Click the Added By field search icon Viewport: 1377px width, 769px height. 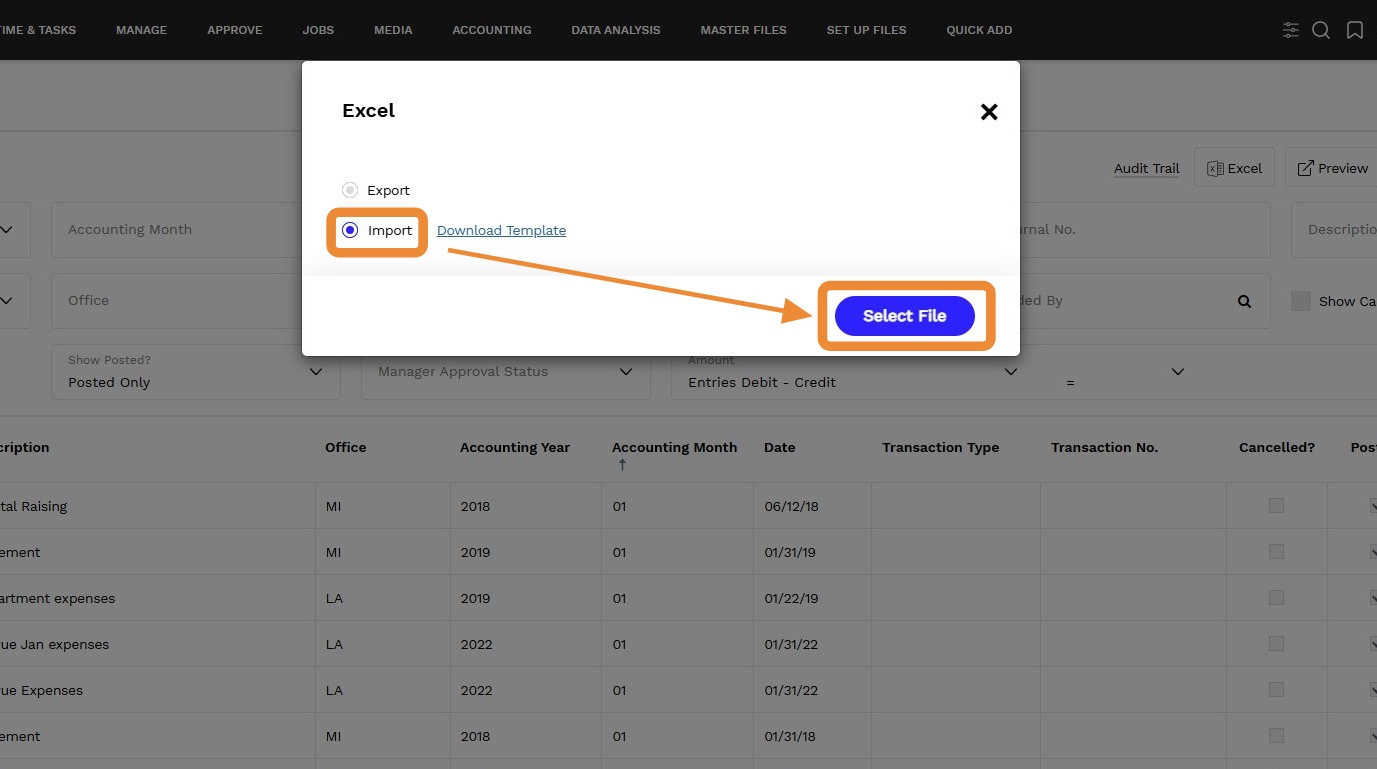(x=1244, y=301)
